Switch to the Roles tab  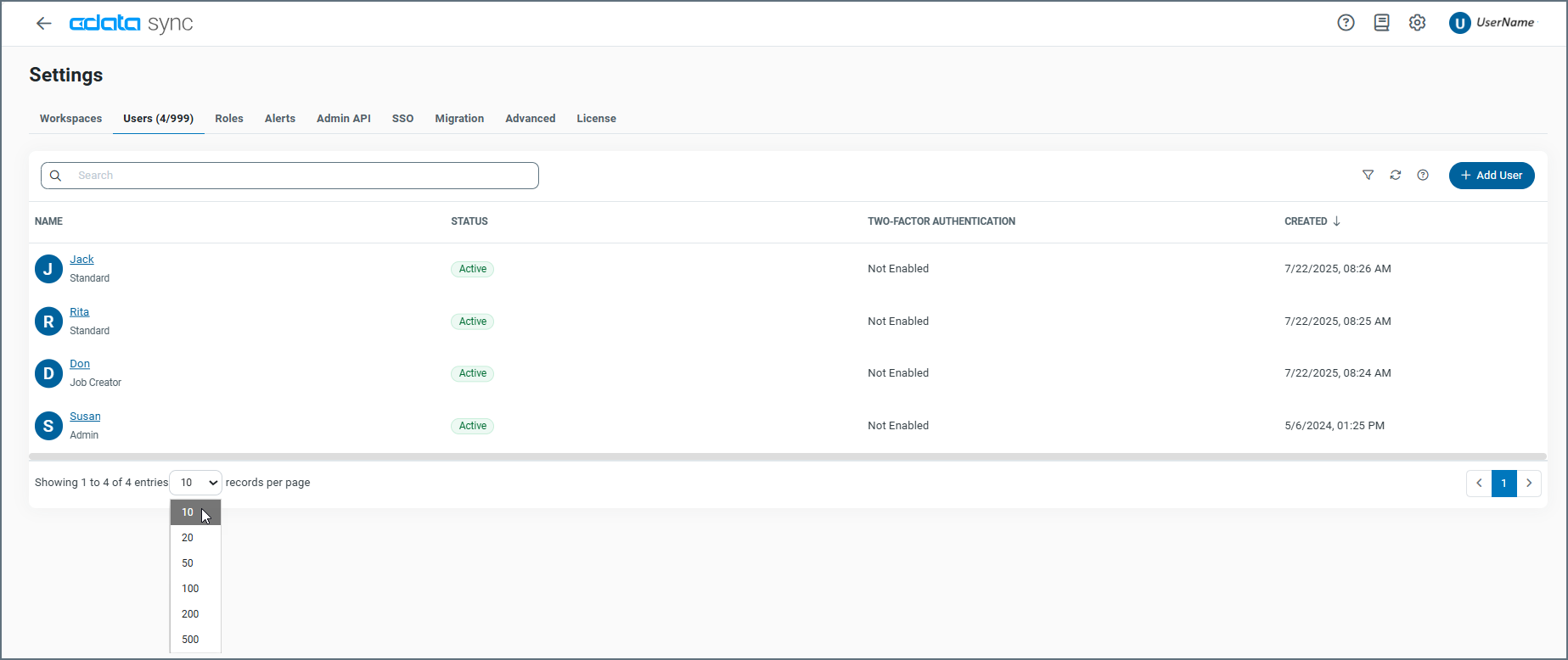[229, 119]
